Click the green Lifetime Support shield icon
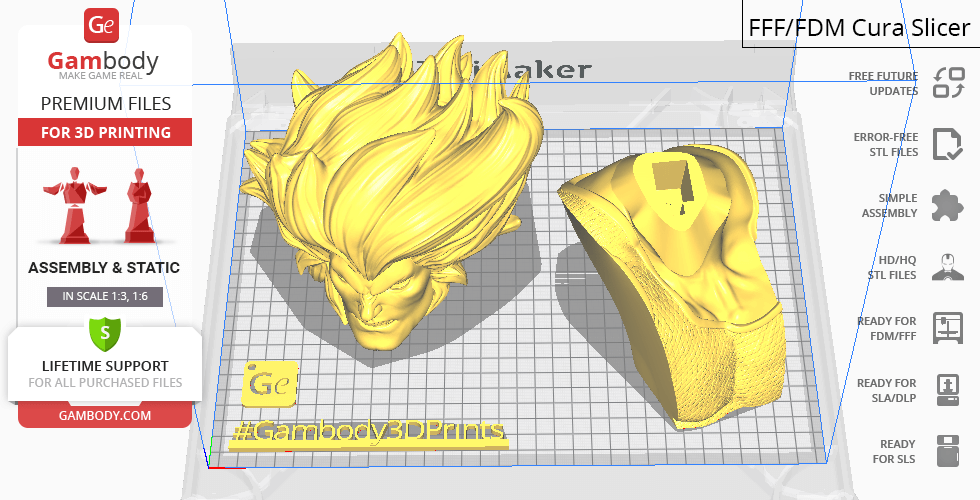This screenshot has width=980, height=500. click(x=104, y=332)
